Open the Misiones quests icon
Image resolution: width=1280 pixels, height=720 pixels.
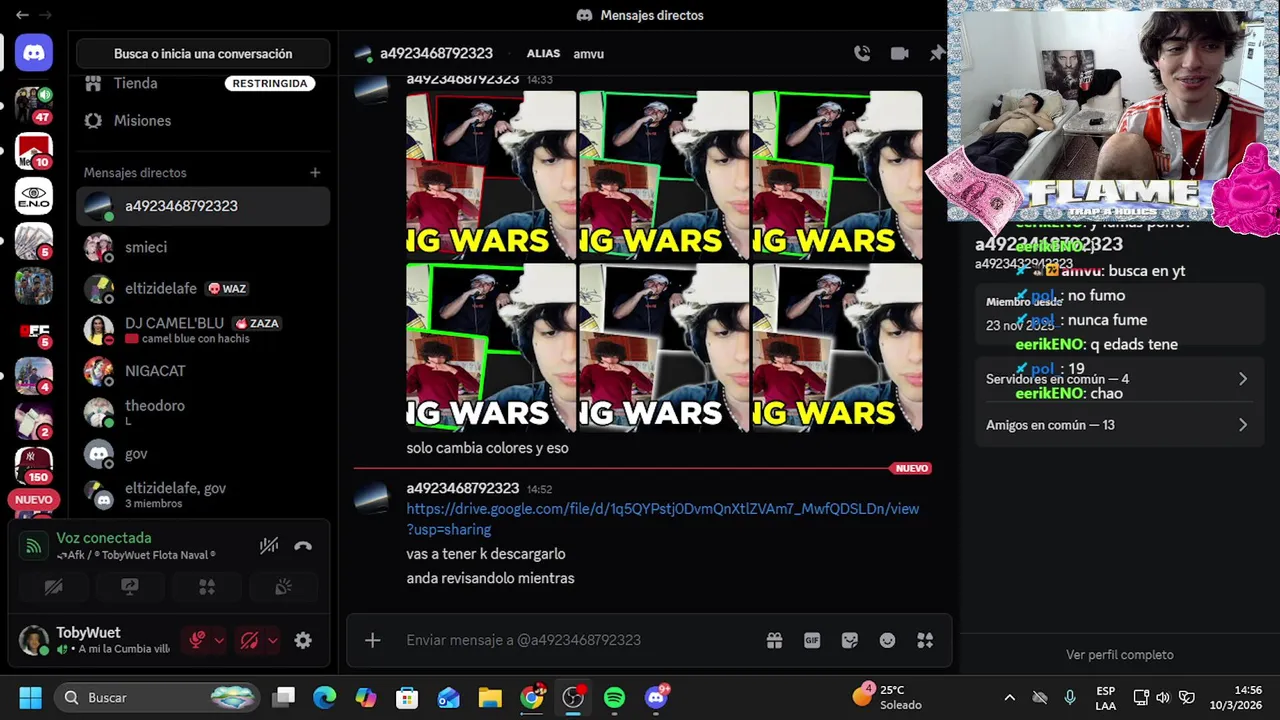93,120
